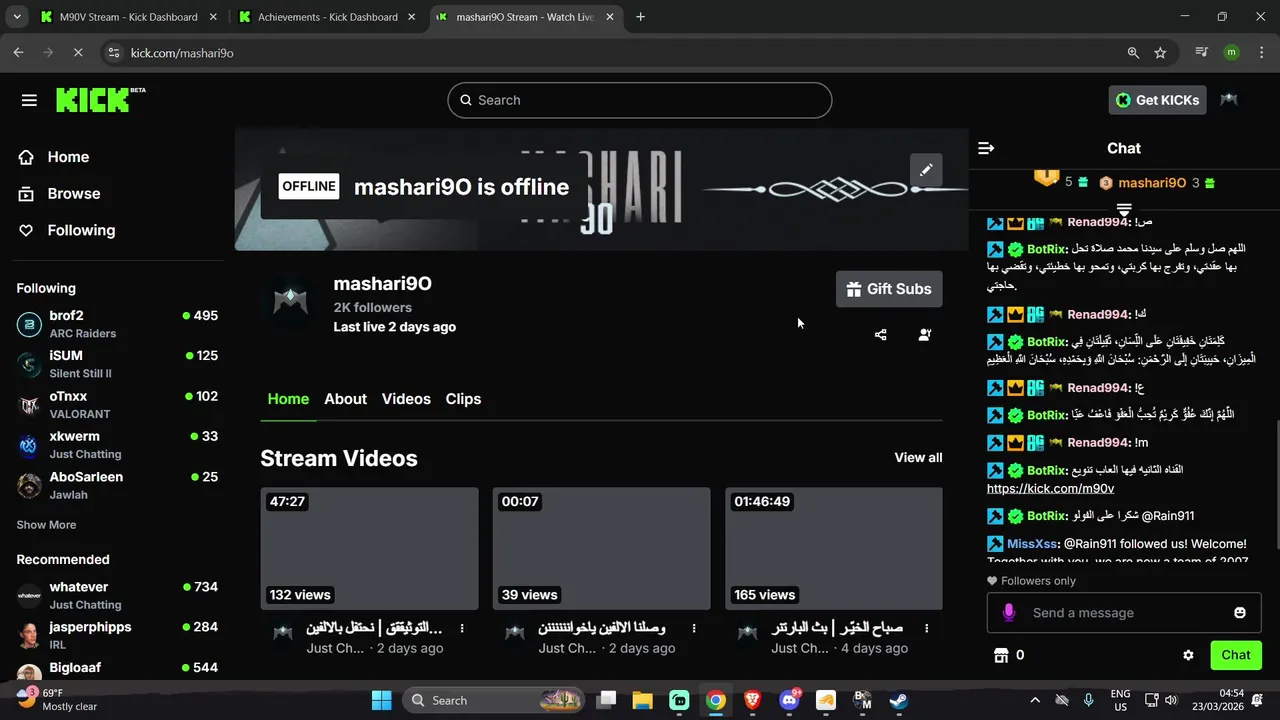The image size is (1280, 720).
Task: Open options for the 00:07 video
Action: pos(694,628)
